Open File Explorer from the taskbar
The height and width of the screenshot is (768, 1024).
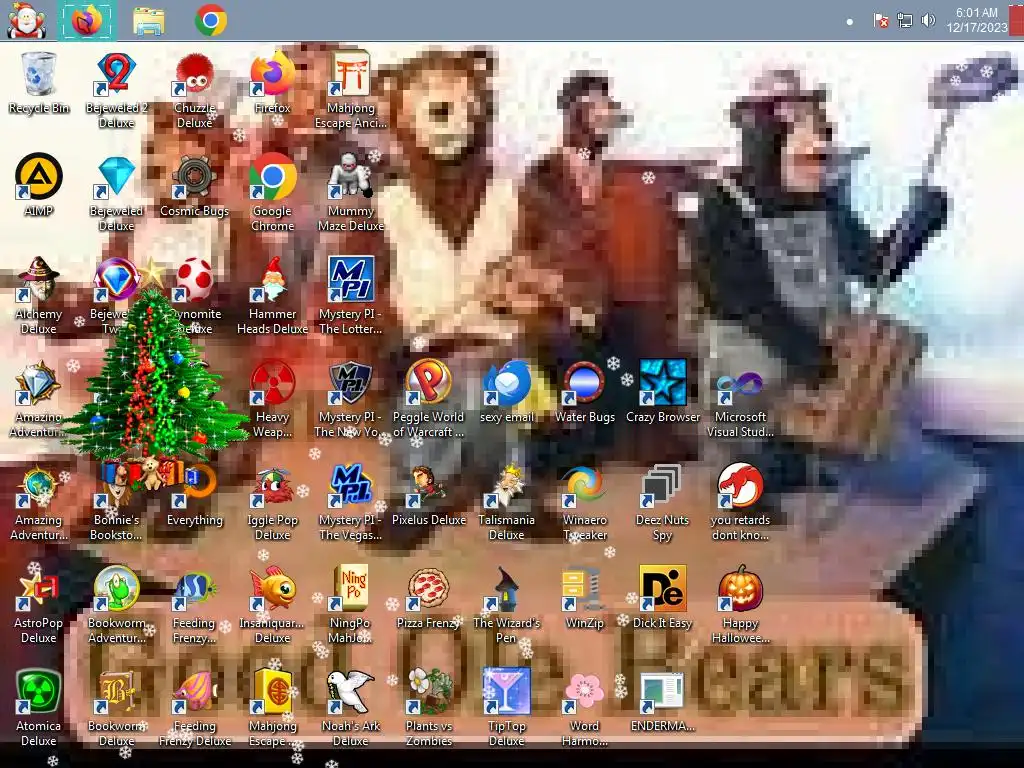[149, 20]
